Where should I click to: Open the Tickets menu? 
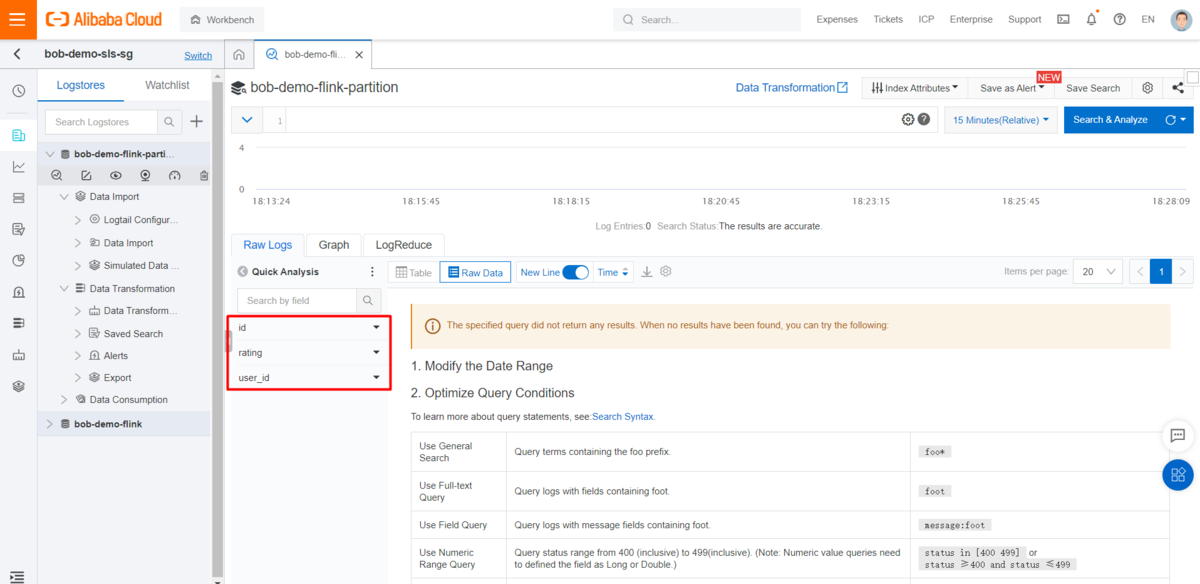[888, 19]
